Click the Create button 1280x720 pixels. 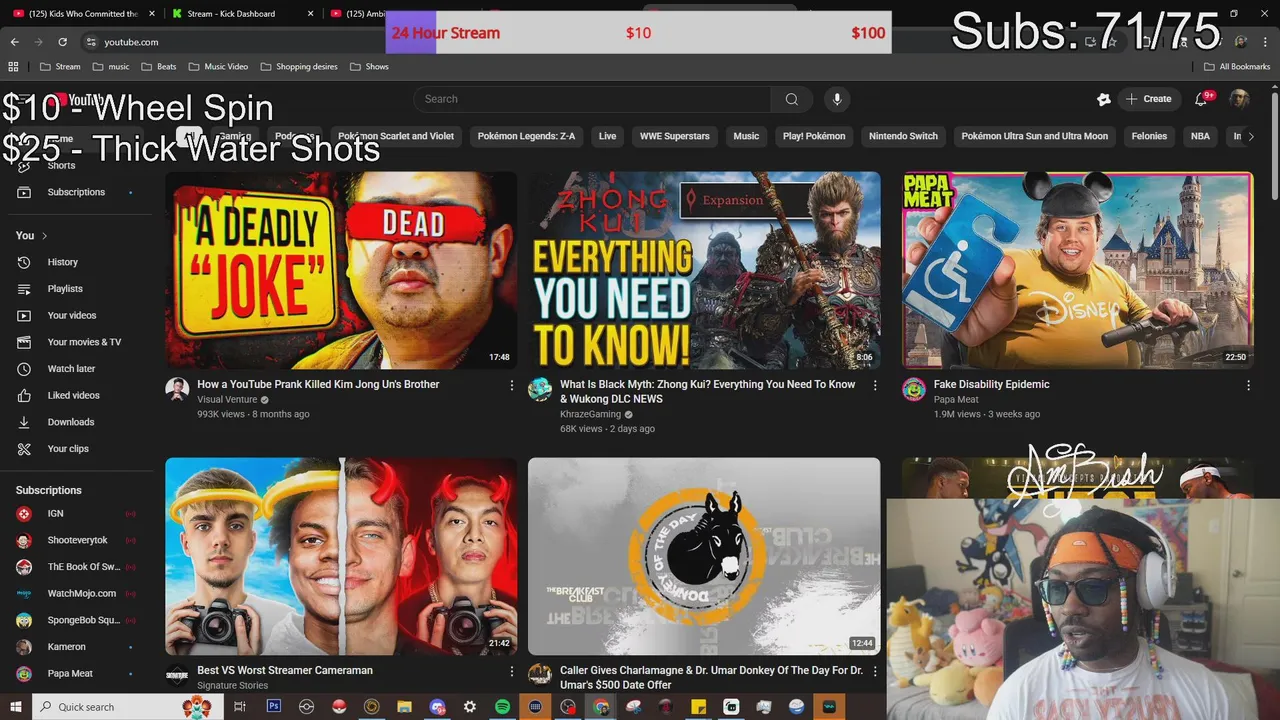pyautogui.click(x=1148, y=99)
